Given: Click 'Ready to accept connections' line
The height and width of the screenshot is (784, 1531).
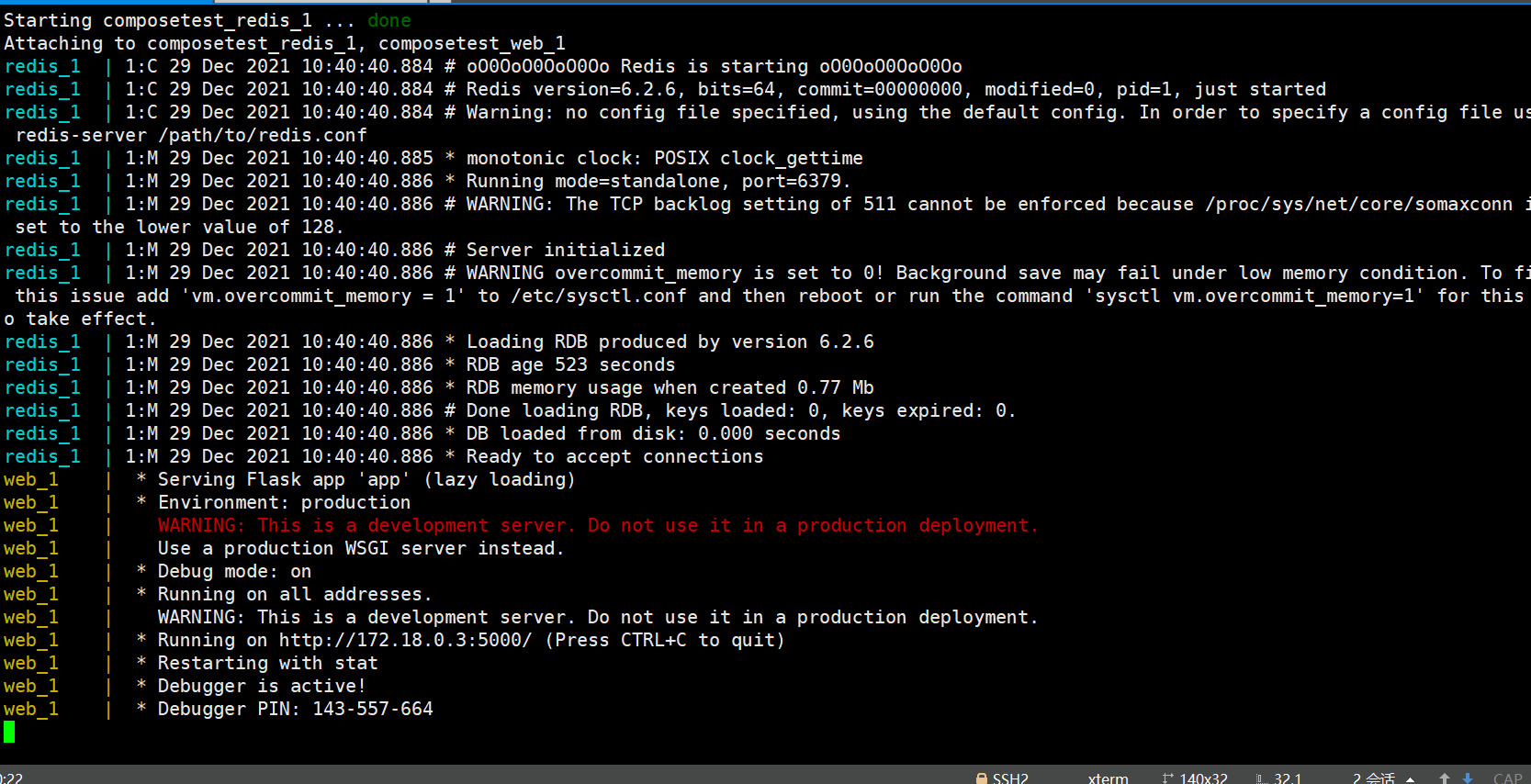Looking at the screenshot, I should (x=614, y=456).
